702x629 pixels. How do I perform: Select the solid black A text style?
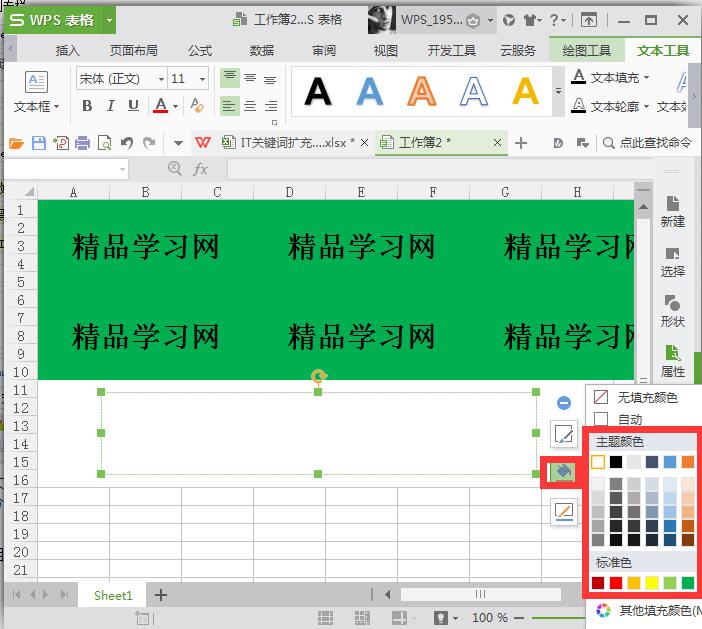tap(318, 92)
